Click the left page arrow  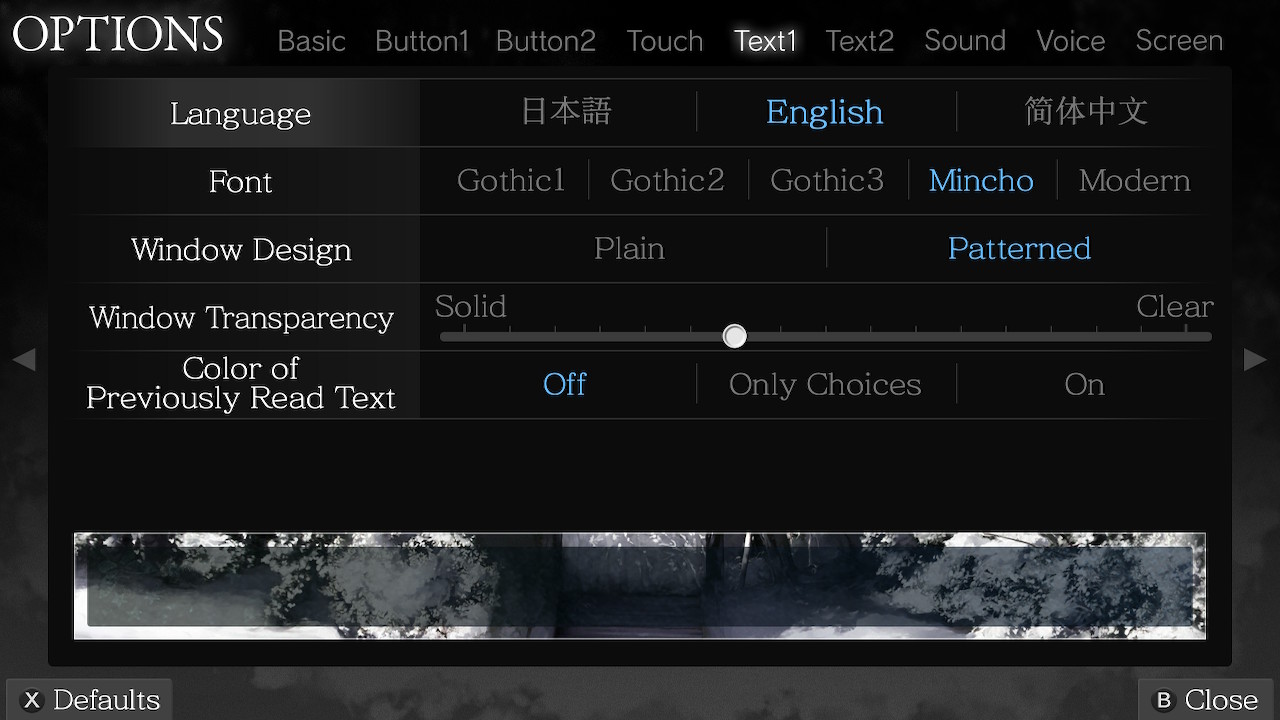(24, 359)
